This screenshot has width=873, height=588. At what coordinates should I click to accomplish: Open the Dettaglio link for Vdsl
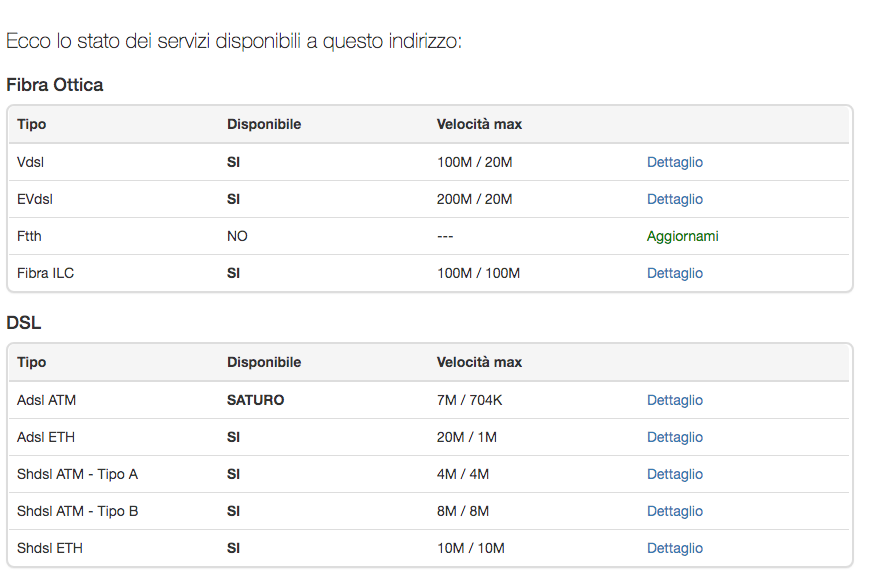pyautogui.click(x=674, y=162)
